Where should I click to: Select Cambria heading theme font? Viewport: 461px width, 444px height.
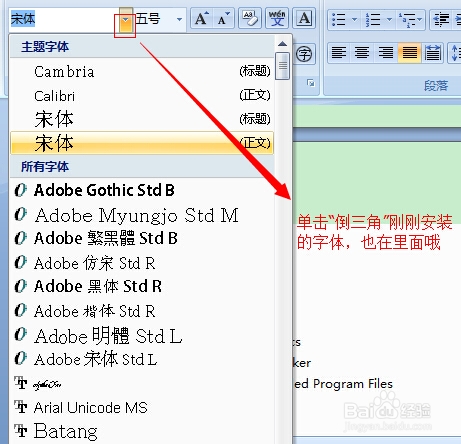(x=142, y=71)
